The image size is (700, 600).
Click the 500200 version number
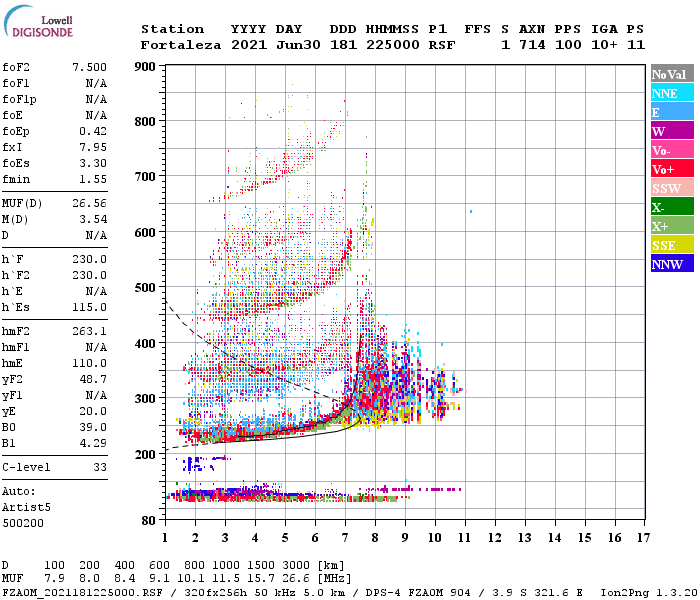click(x=23, y=523)
